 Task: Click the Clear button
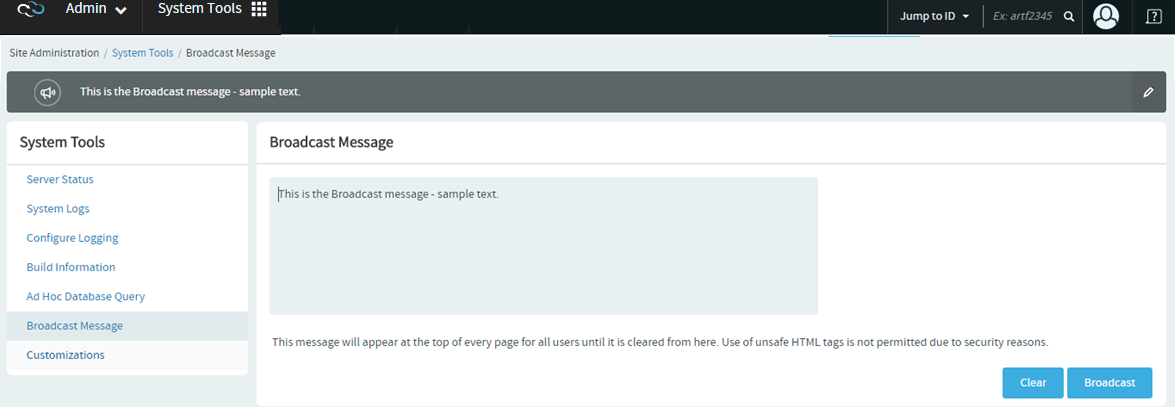coord(1033,382)
